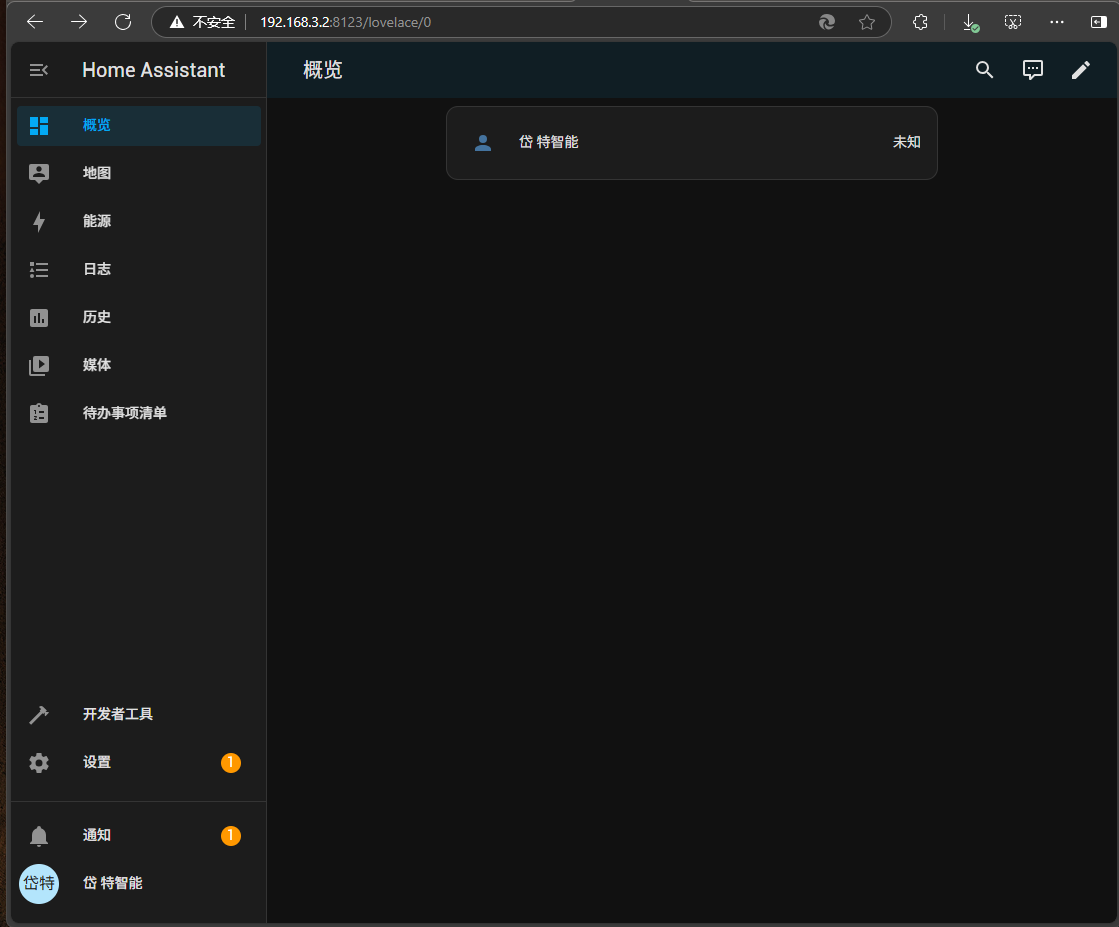Screen dimensions: 1119x927
Task: Open the 待办事项清单 clipboard icon
Action: pos(39,414)
